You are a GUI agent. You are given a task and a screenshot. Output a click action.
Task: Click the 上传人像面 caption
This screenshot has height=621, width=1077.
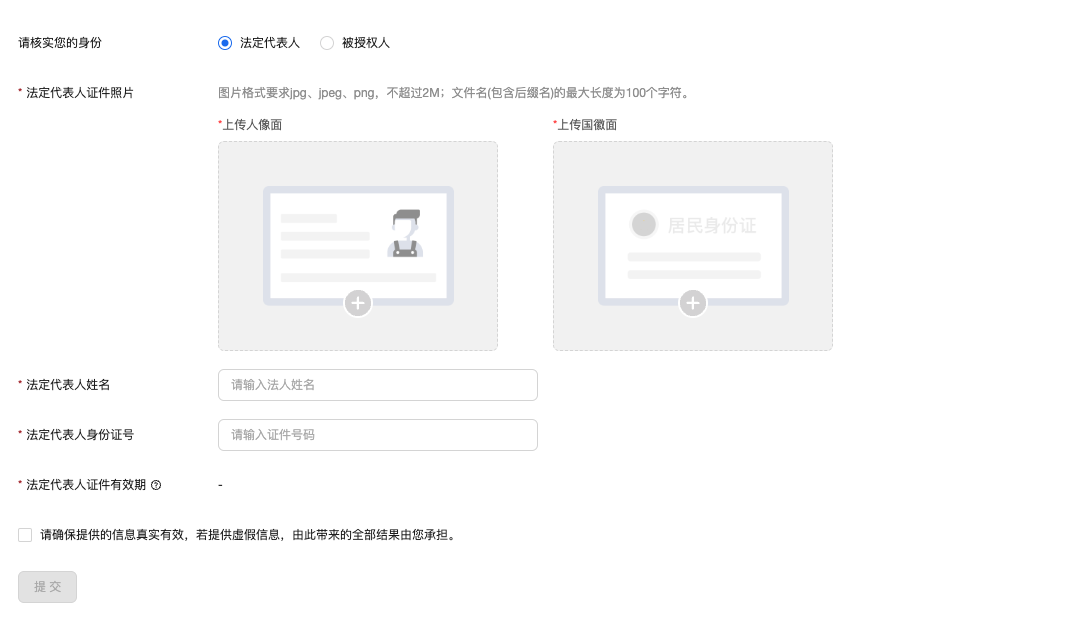click(252, 124)
